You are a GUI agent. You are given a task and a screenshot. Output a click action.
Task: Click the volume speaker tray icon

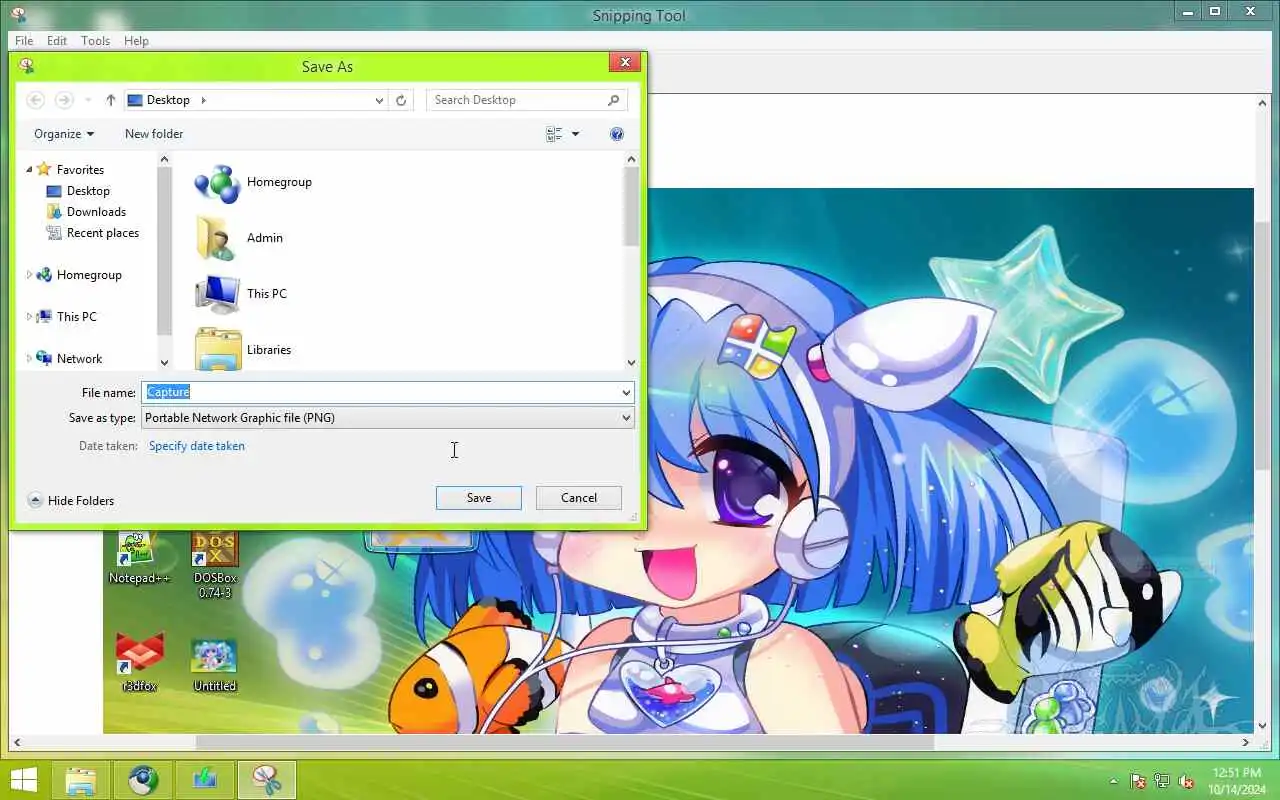(x=1186, y=781)
